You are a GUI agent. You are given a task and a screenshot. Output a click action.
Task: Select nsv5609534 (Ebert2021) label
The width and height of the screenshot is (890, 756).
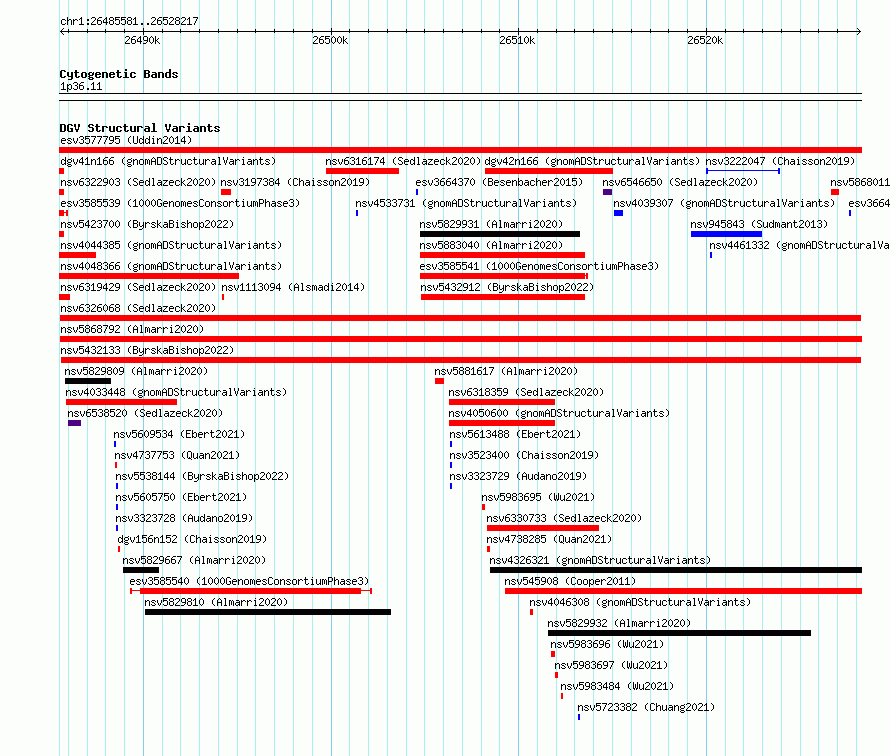point(179,434)
